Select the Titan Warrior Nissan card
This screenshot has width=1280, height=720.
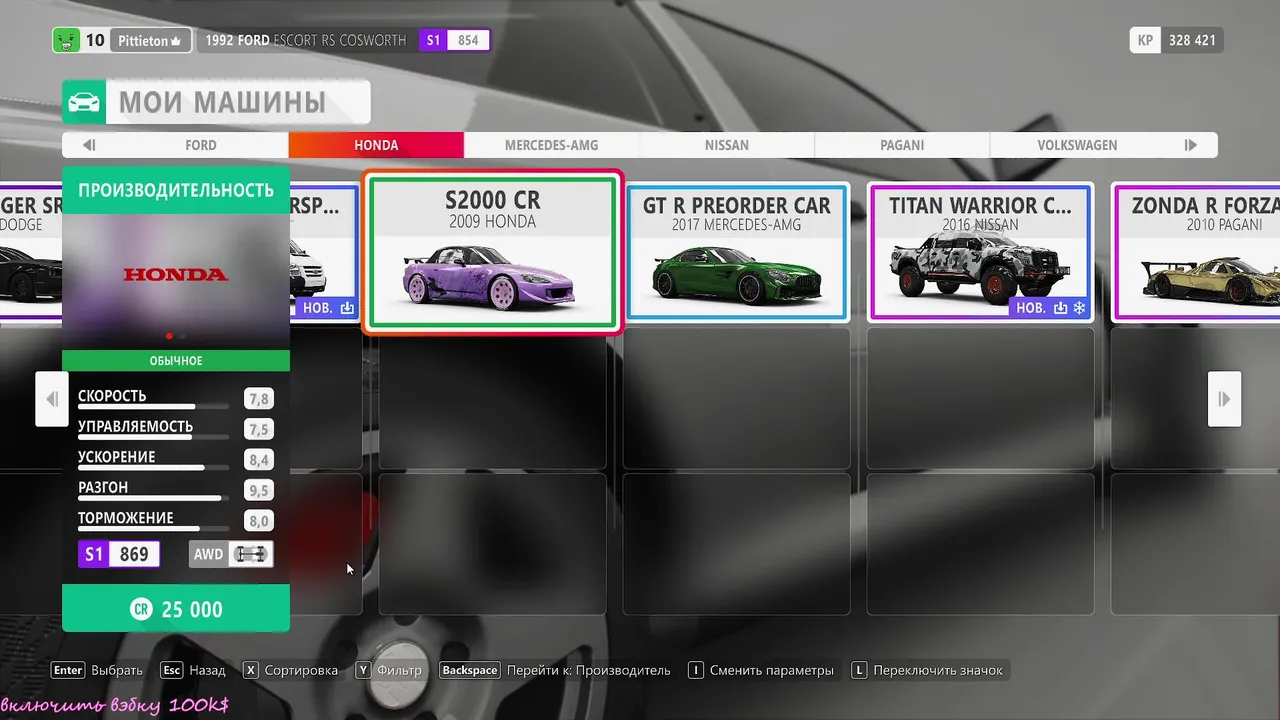coord(980,252)
